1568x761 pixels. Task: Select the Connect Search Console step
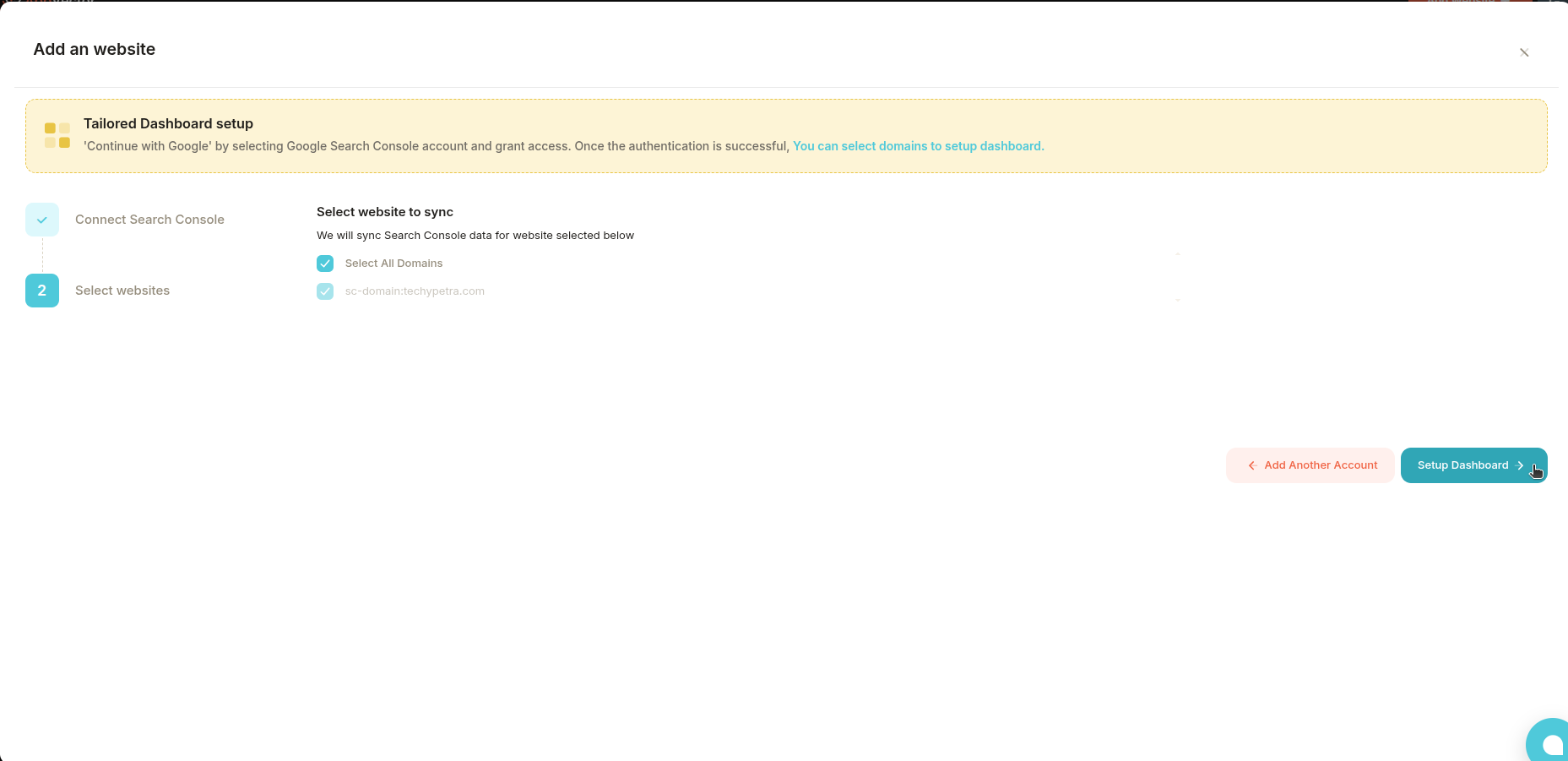149,219
